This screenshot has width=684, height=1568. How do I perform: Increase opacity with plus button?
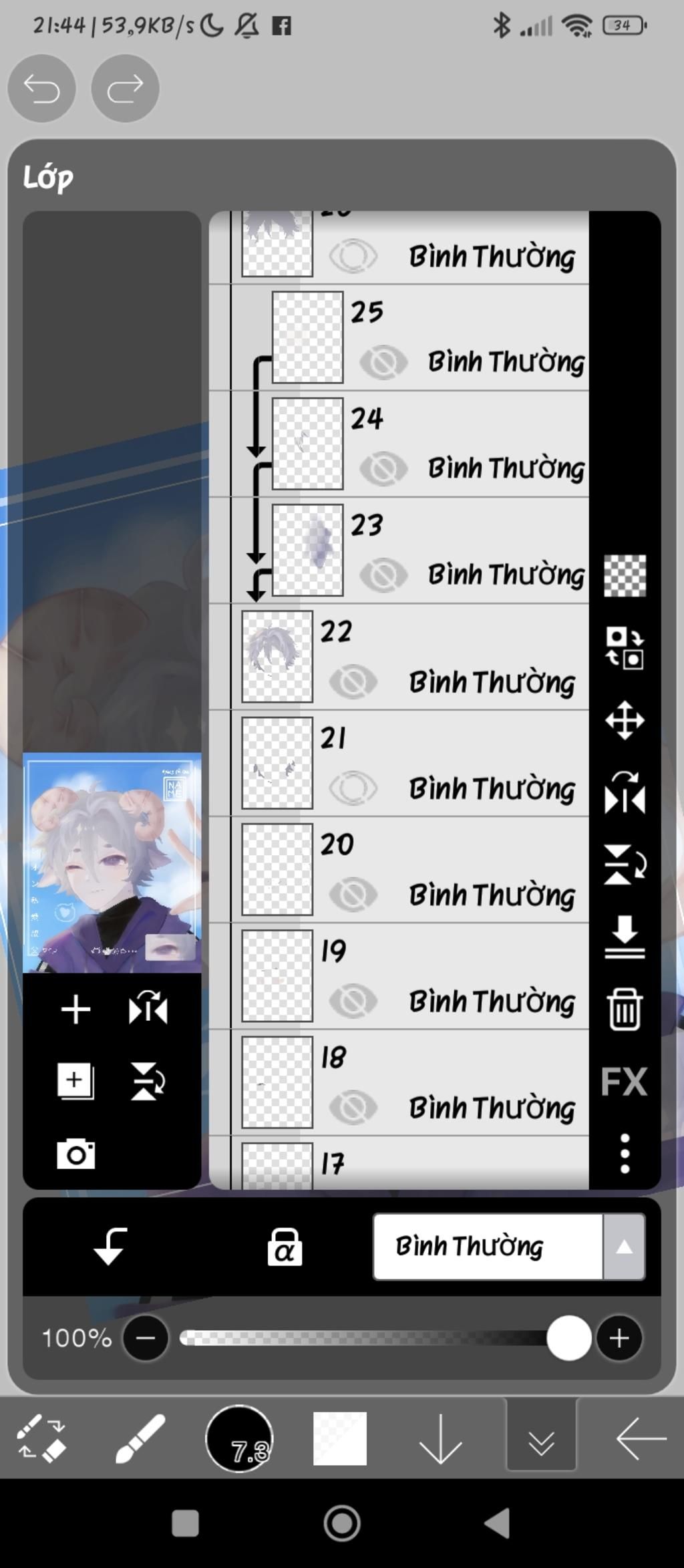coord(619,1338)
